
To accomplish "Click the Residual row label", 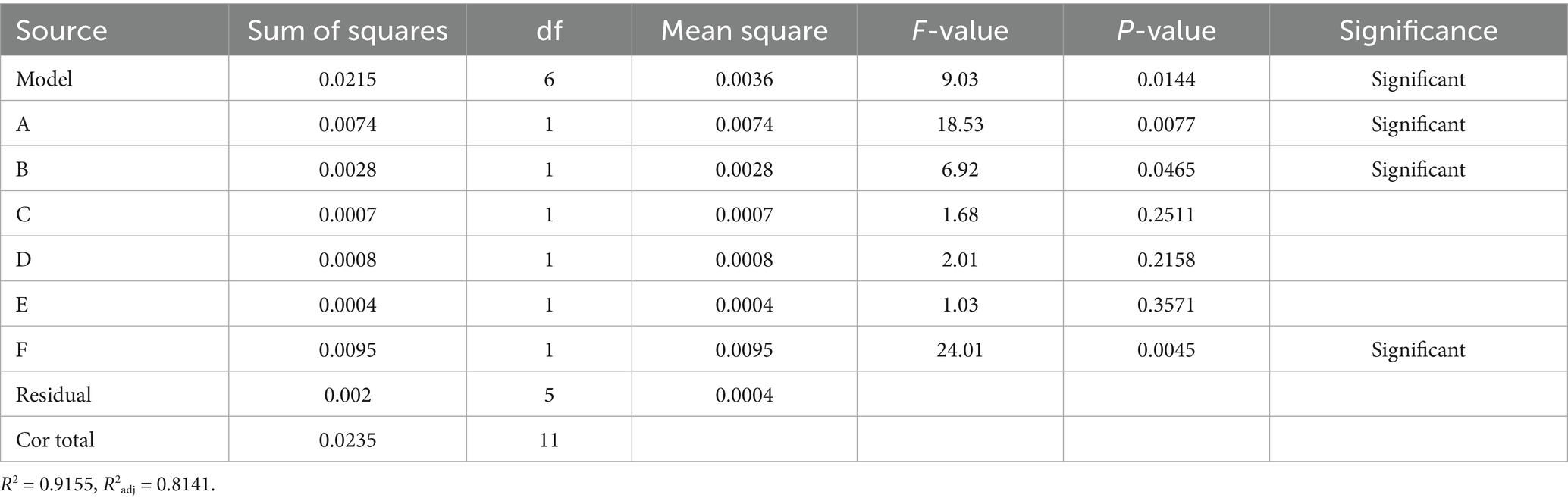I will click(54, 395).
